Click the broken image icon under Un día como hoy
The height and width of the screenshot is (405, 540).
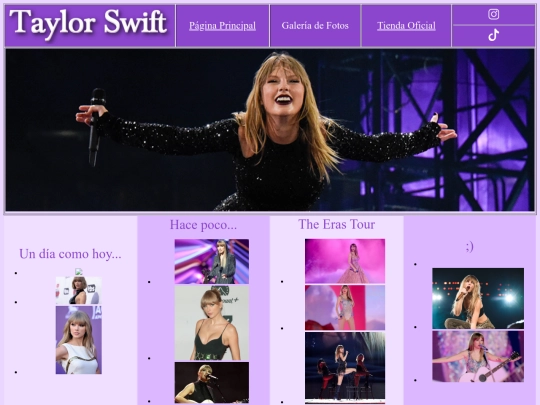[x=79, y=272]
